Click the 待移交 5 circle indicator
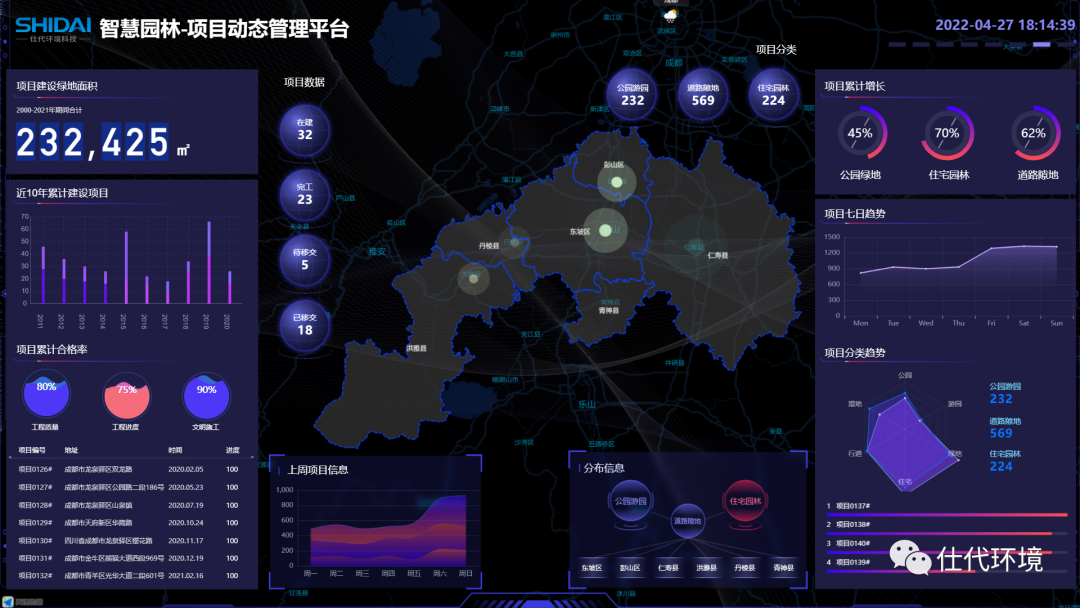This screenshot has width=1080, height=608. (x=305, y=260)
